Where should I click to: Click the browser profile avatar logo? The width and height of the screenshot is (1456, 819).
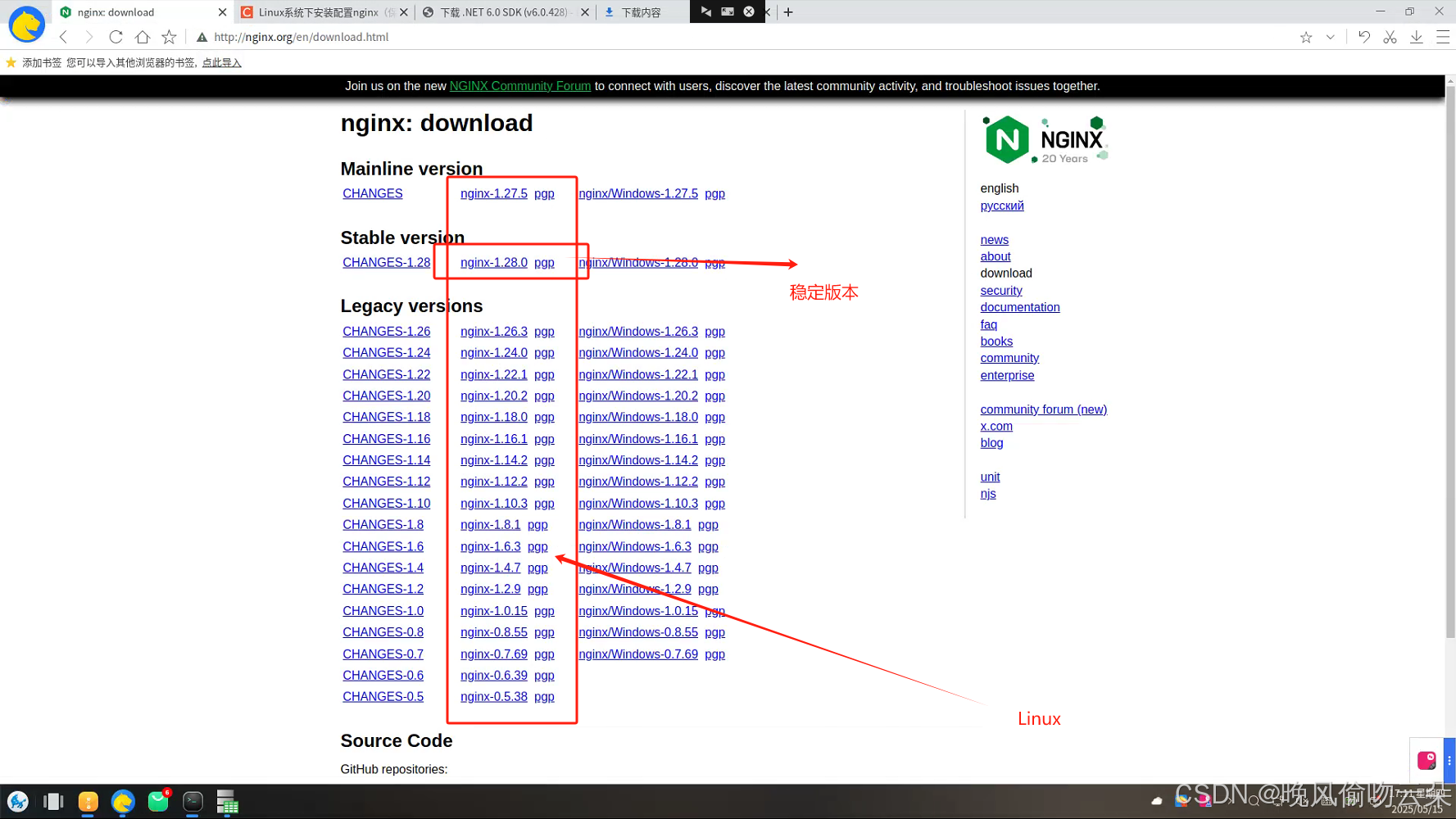[x=26, y=25]
